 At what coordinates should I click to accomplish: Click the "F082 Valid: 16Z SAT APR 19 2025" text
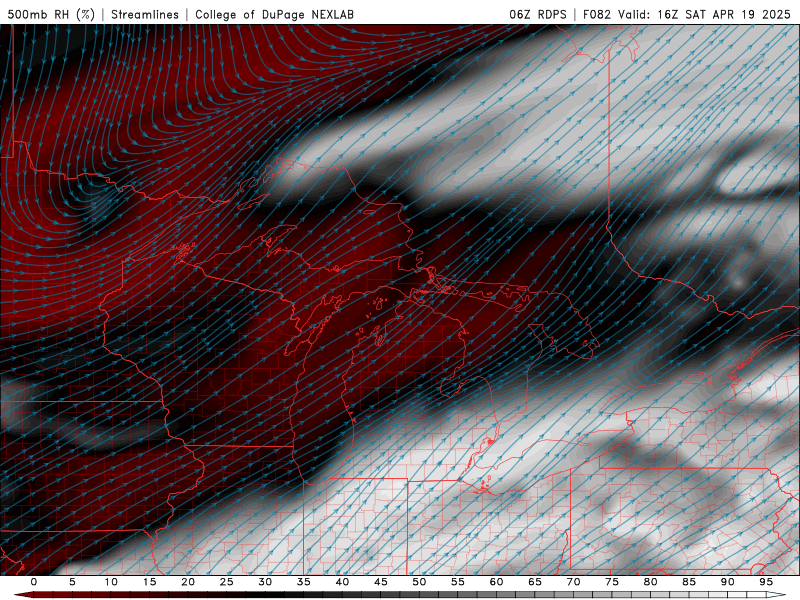pos(687,14)
